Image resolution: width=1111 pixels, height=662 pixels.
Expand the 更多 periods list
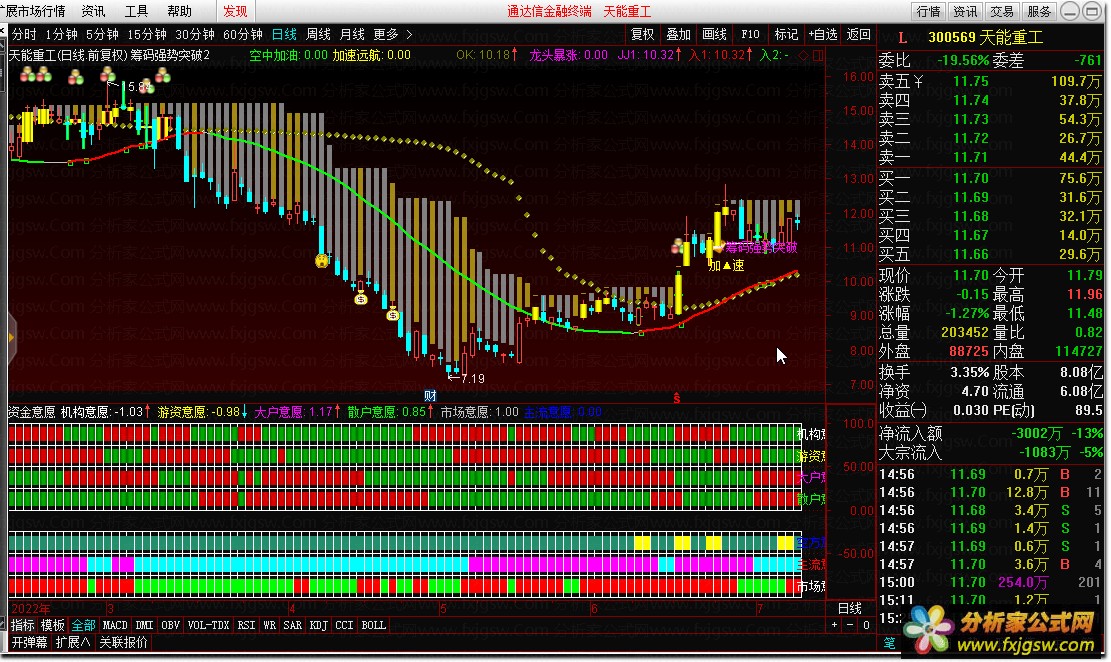(x=386, y=34)
